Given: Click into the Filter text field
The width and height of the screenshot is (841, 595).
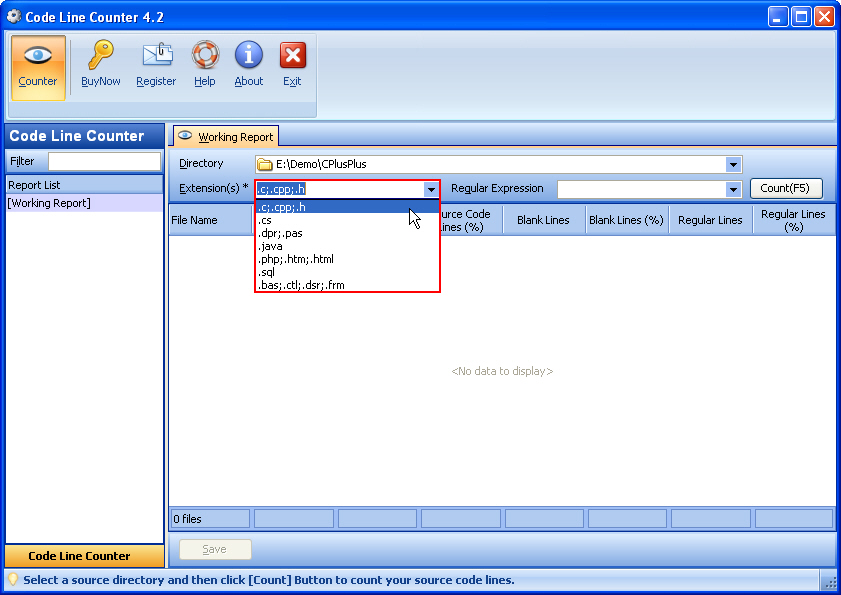Looking at the screenshot, I should coord(104,161).
